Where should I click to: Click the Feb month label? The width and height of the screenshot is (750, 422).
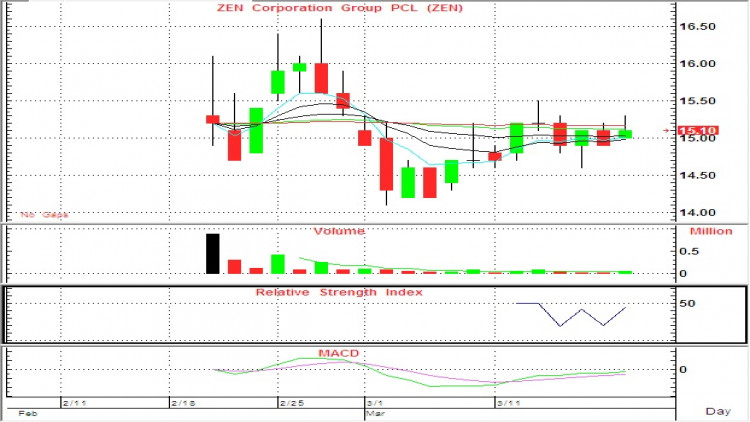pyautogui.click(x=27, y=413)
